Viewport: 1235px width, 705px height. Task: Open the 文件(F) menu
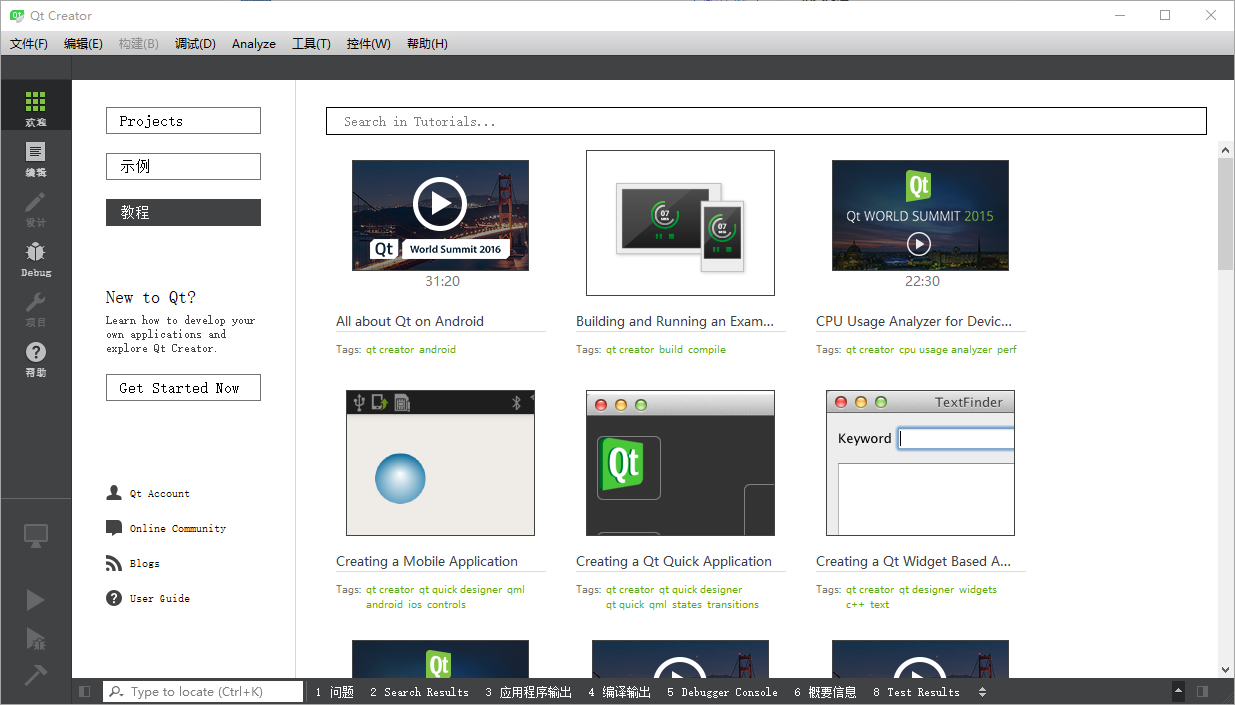(29, 43)
